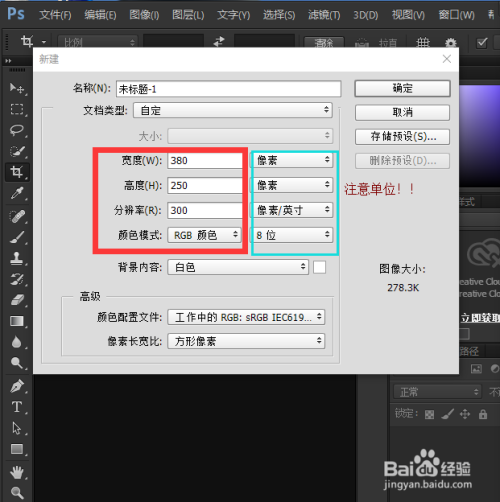Toggle the lock position icon
The width and height of the screenshot is (500, 502).
point(465,414)
